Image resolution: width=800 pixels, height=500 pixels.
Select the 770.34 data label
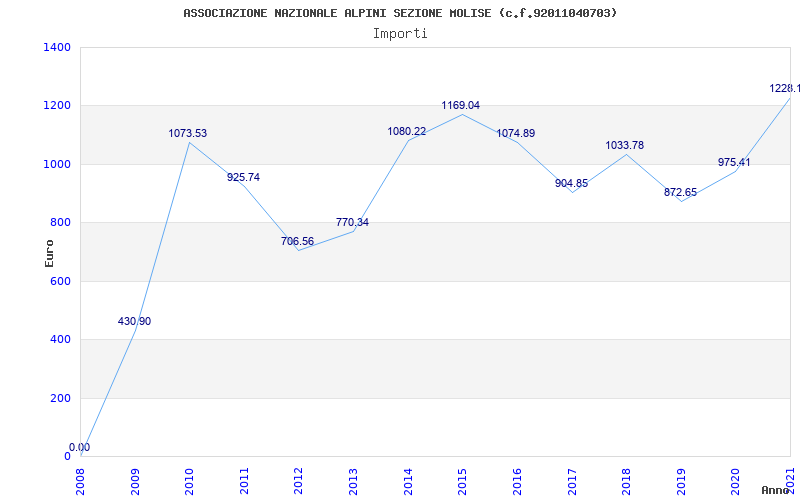(x=352, y=222)
